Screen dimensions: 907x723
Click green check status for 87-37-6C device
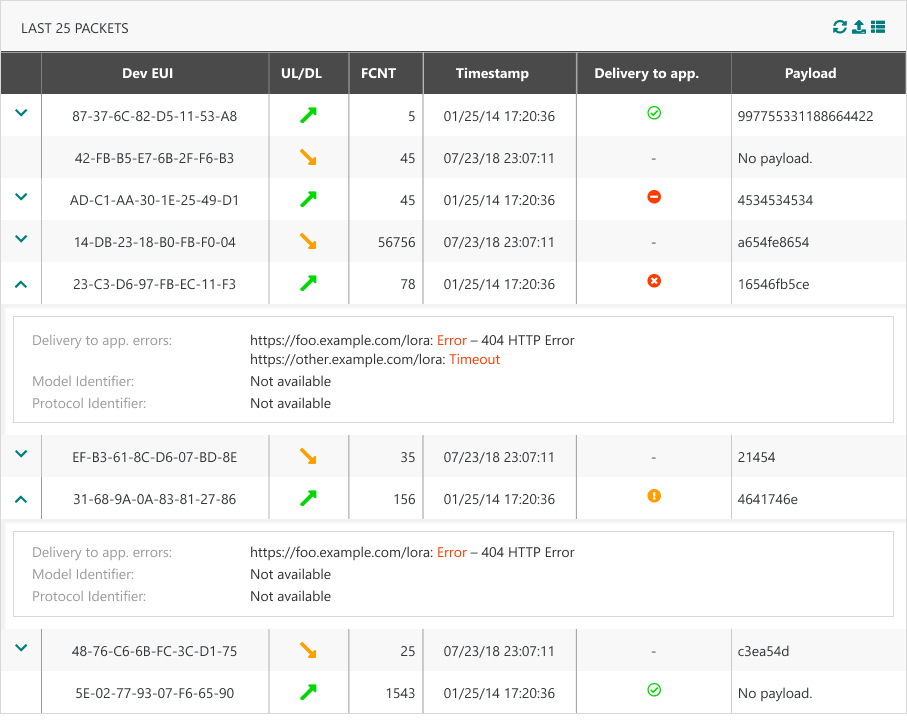coord(654,114)
